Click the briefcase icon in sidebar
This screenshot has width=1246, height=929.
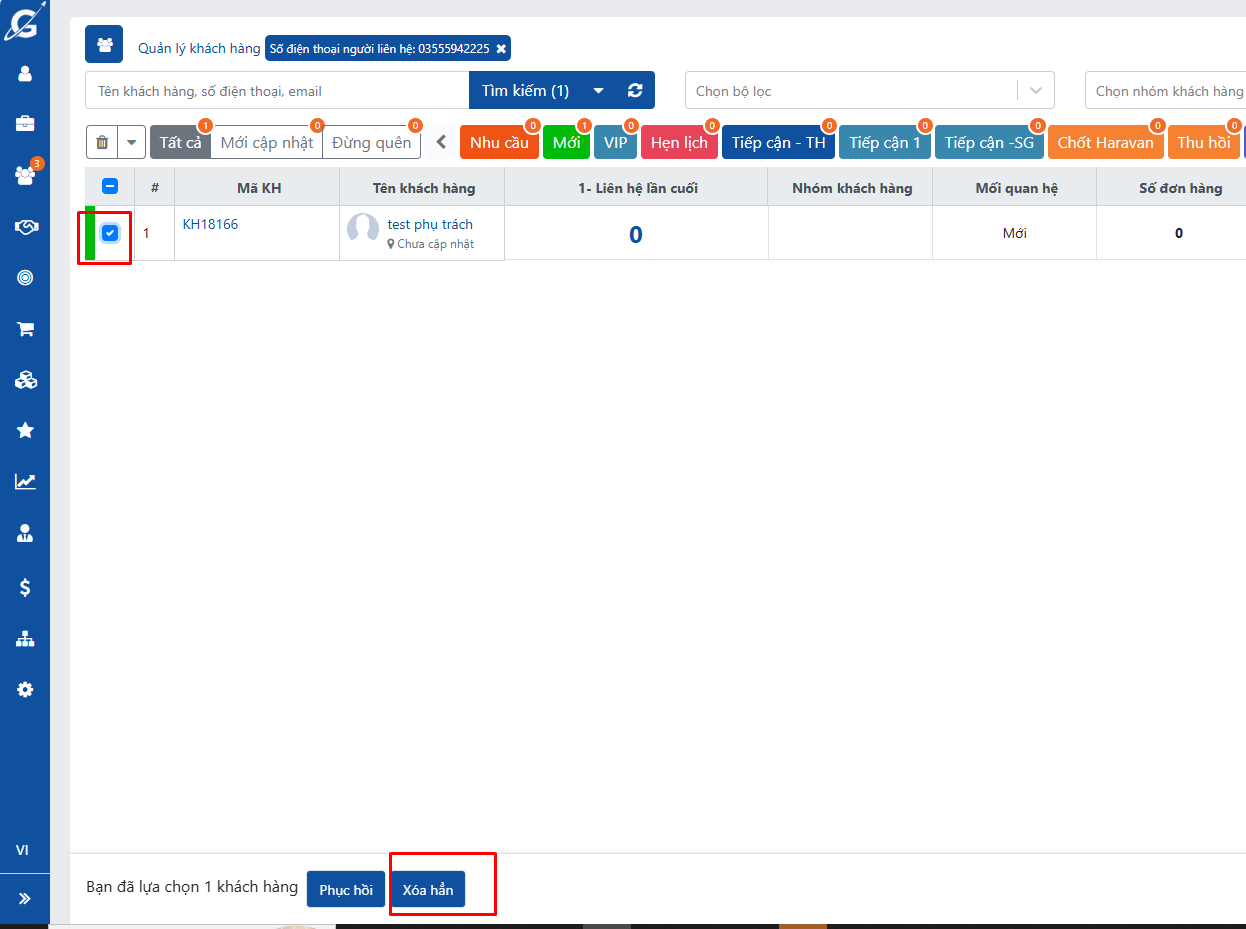25,124
